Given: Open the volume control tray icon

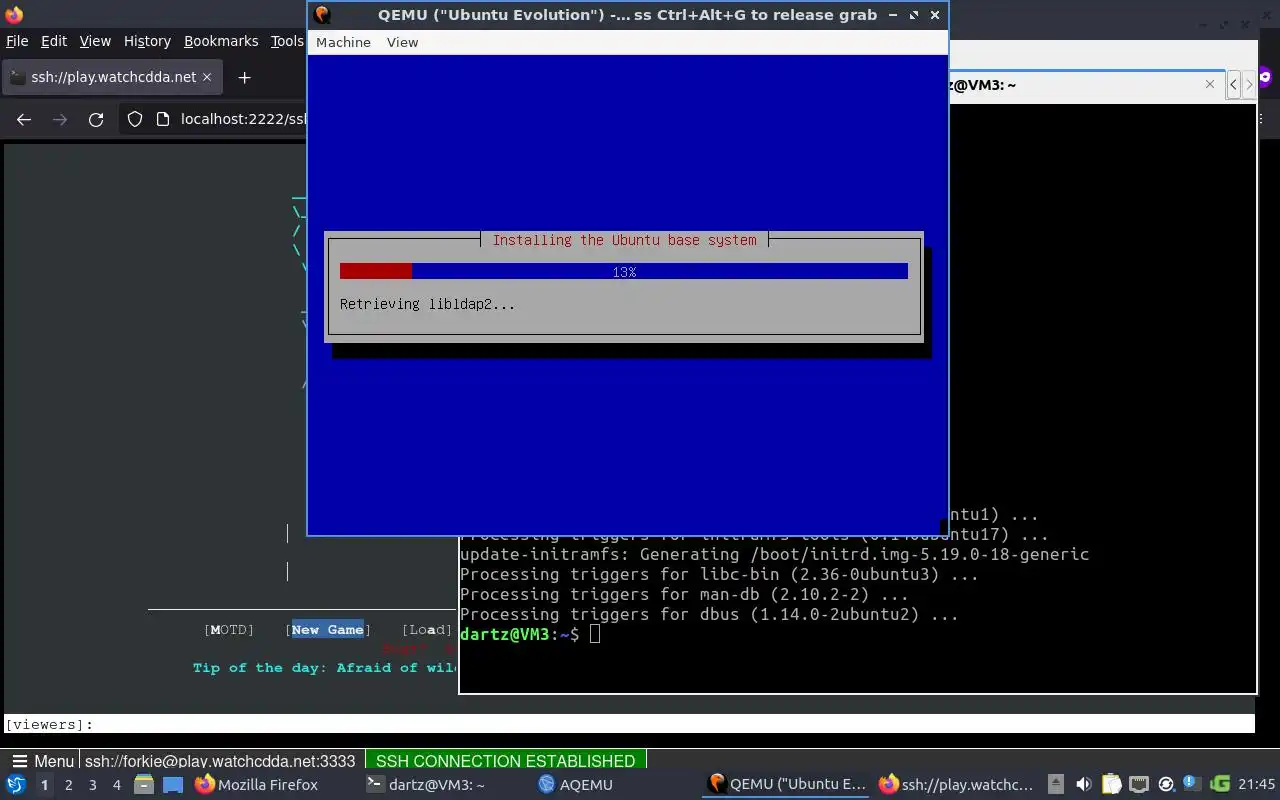Looking at the screenshot, I should 1084,785.
